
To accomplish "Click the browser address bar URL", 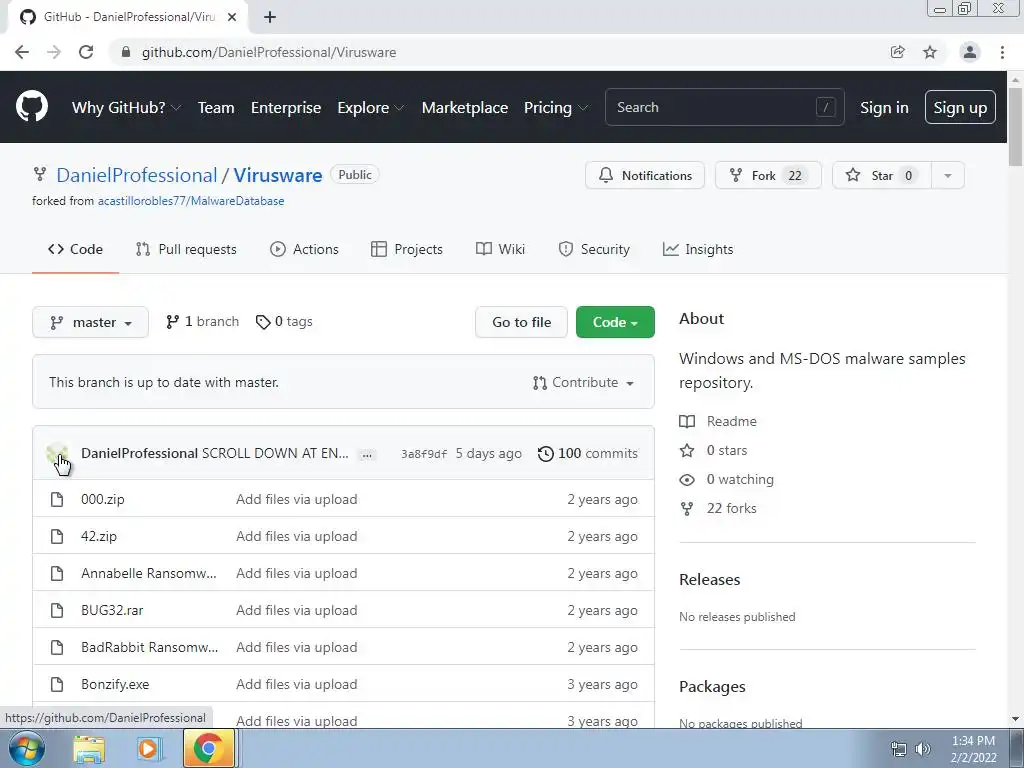I will (x=269, y=52).
